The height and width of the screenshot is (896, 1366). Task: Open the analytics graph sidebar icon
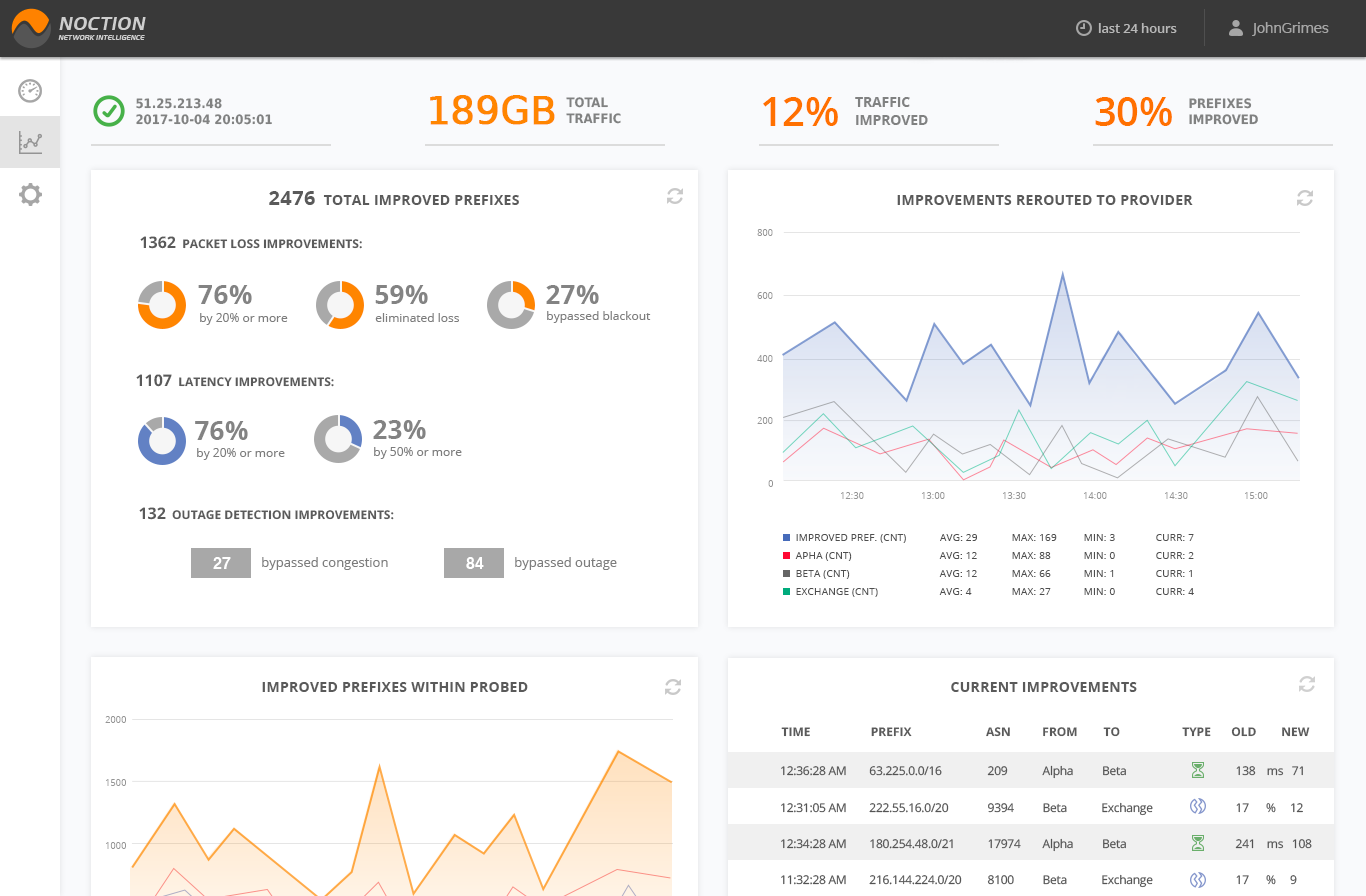click(30, 142)
